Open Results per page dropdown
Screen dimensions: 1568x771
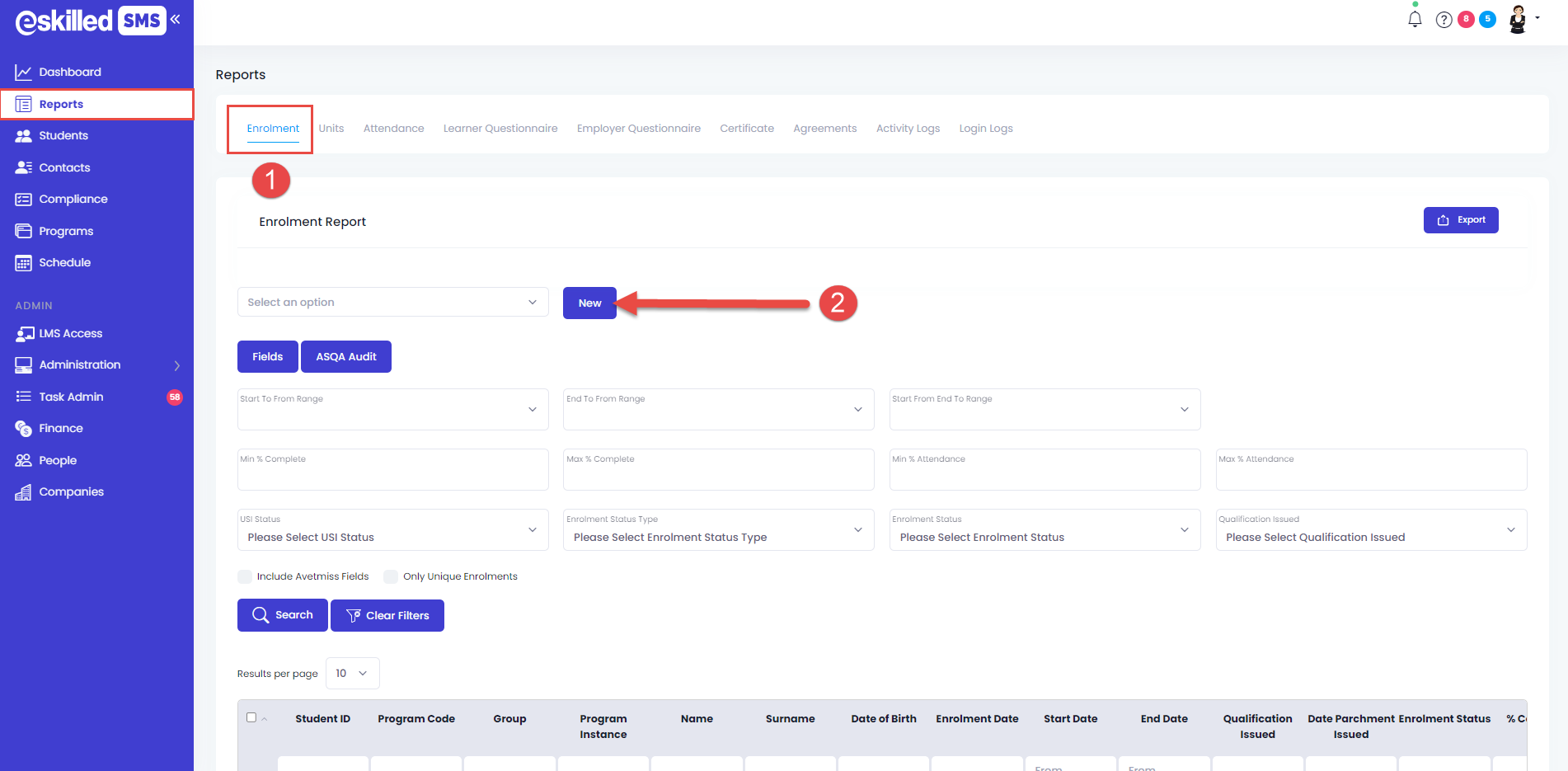tap(352, 673)
